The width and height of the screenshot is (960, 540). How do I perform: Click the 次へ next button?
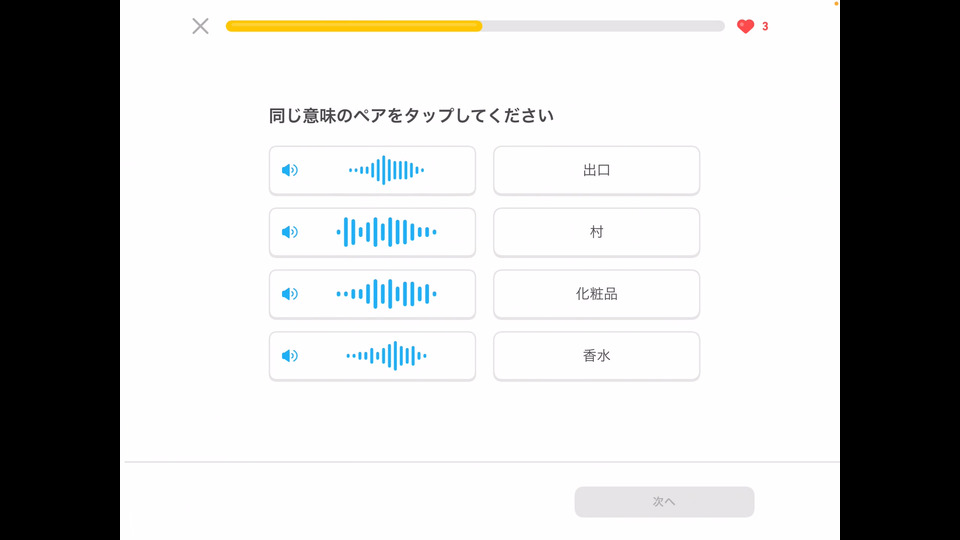click(664, 502)
